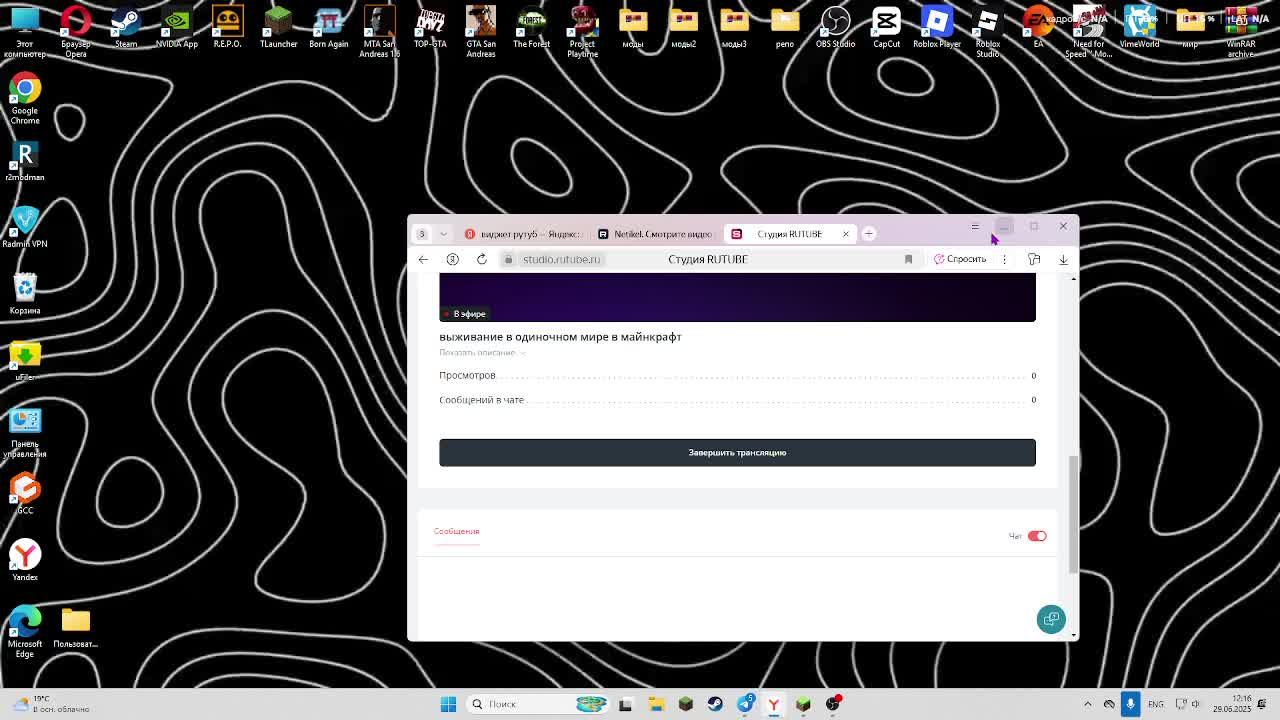This screenshot has height=720, width=1280.
Task: Select the Radmin VPN desktop icon
Action: 25,227
